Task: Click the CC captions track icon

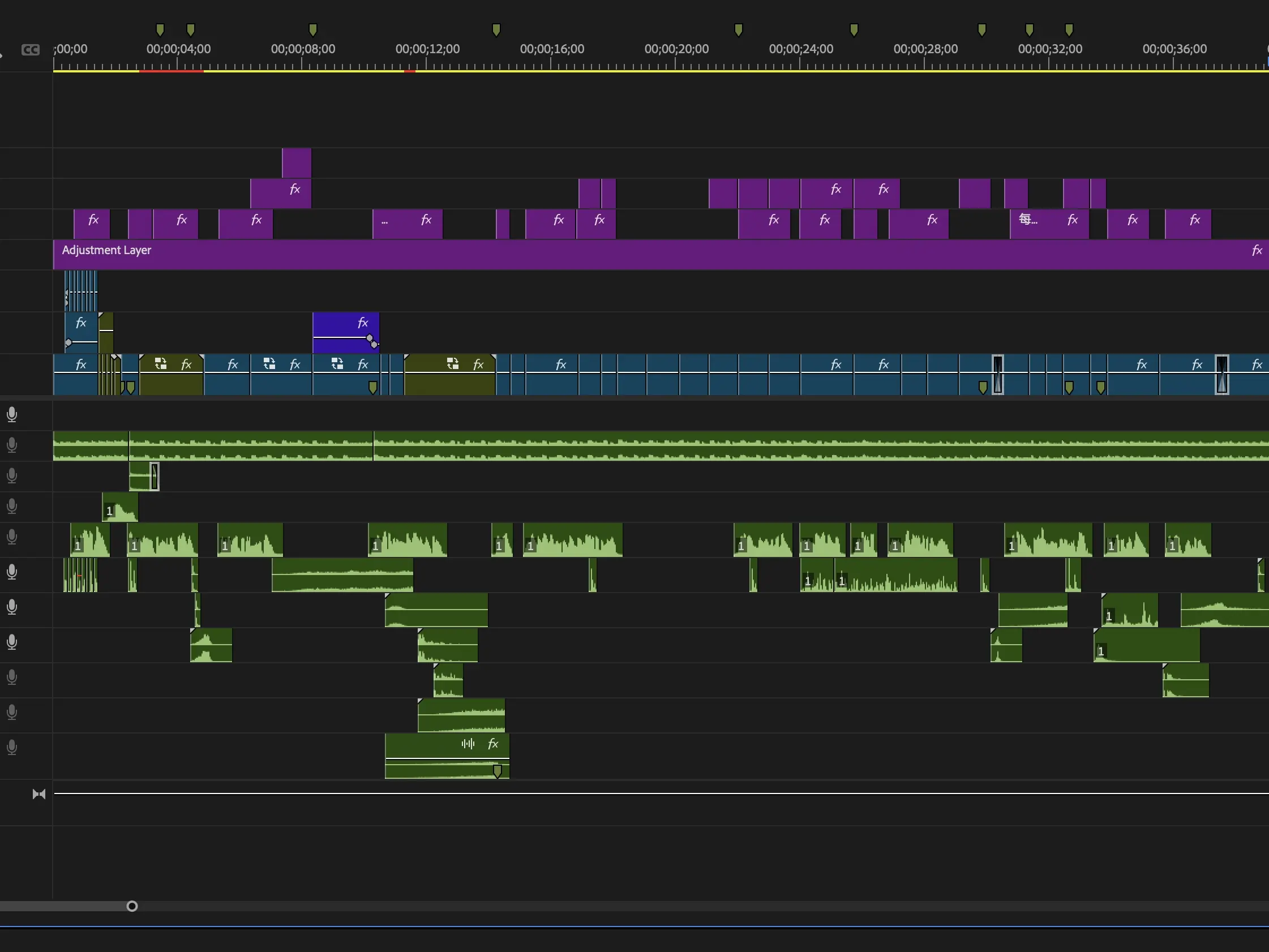Action: (x=30, y=50)
